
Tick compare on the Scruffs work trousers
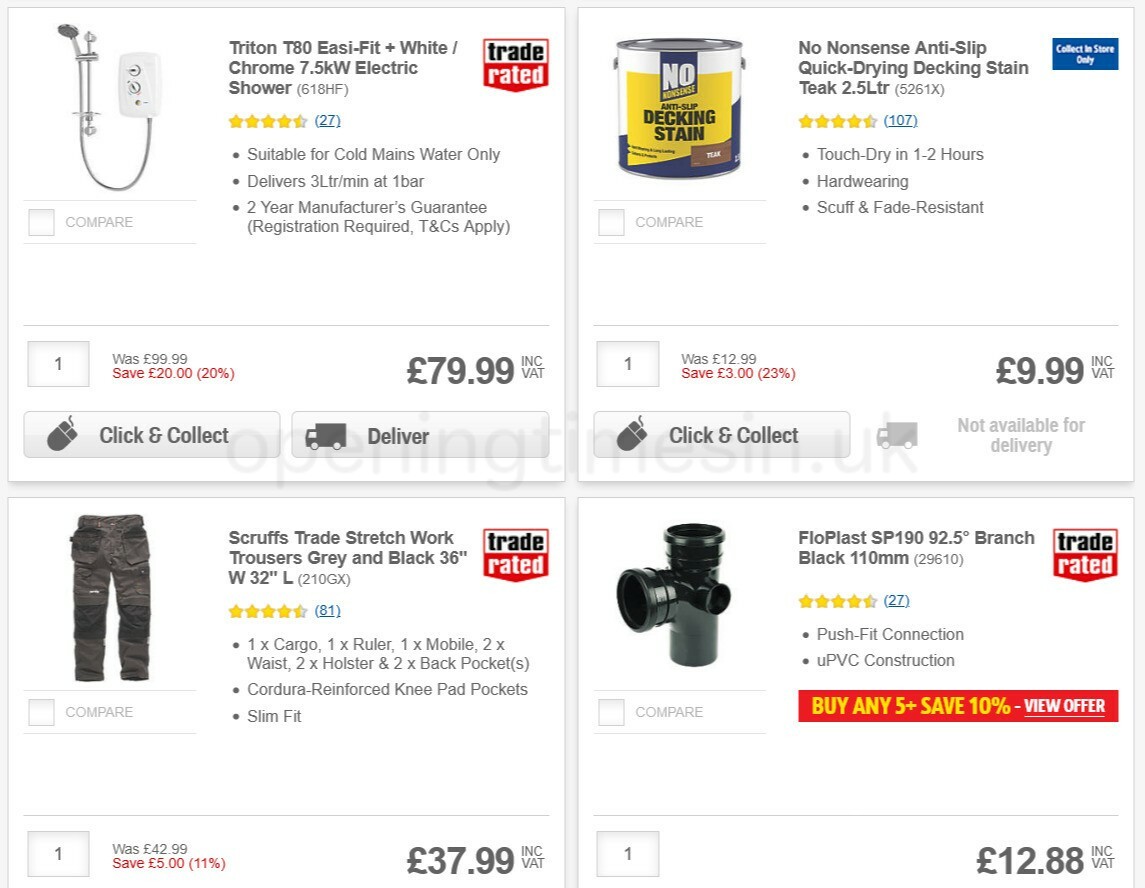click(x=41, y=712)
